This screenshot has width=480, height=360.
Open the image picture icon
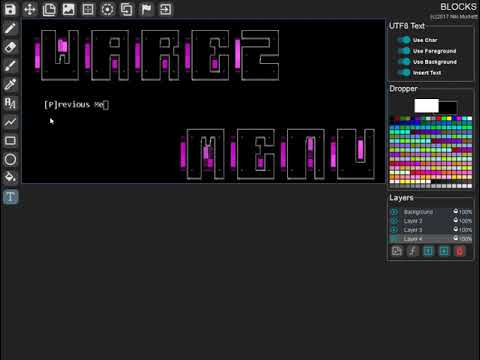click(68, 9)
